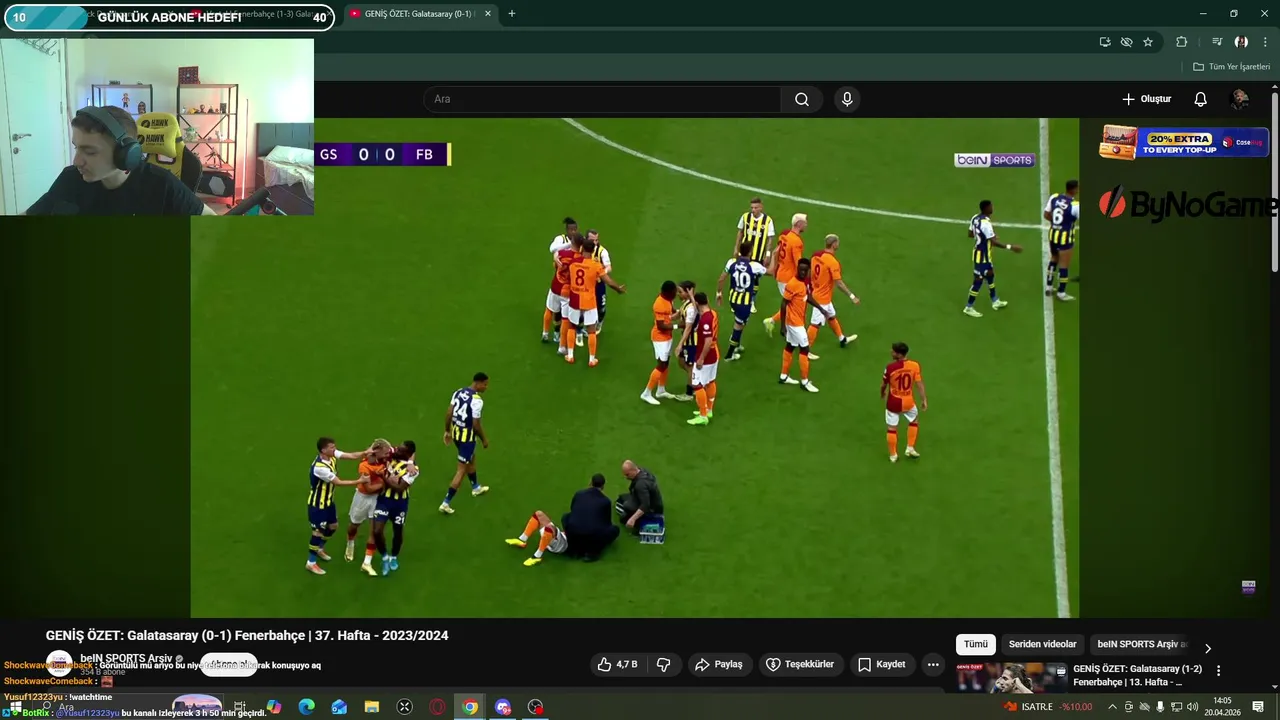Click the tray microphone icon
Image resolution: width=1280 pixels, height=720 pixels.
coord(1160,707)
